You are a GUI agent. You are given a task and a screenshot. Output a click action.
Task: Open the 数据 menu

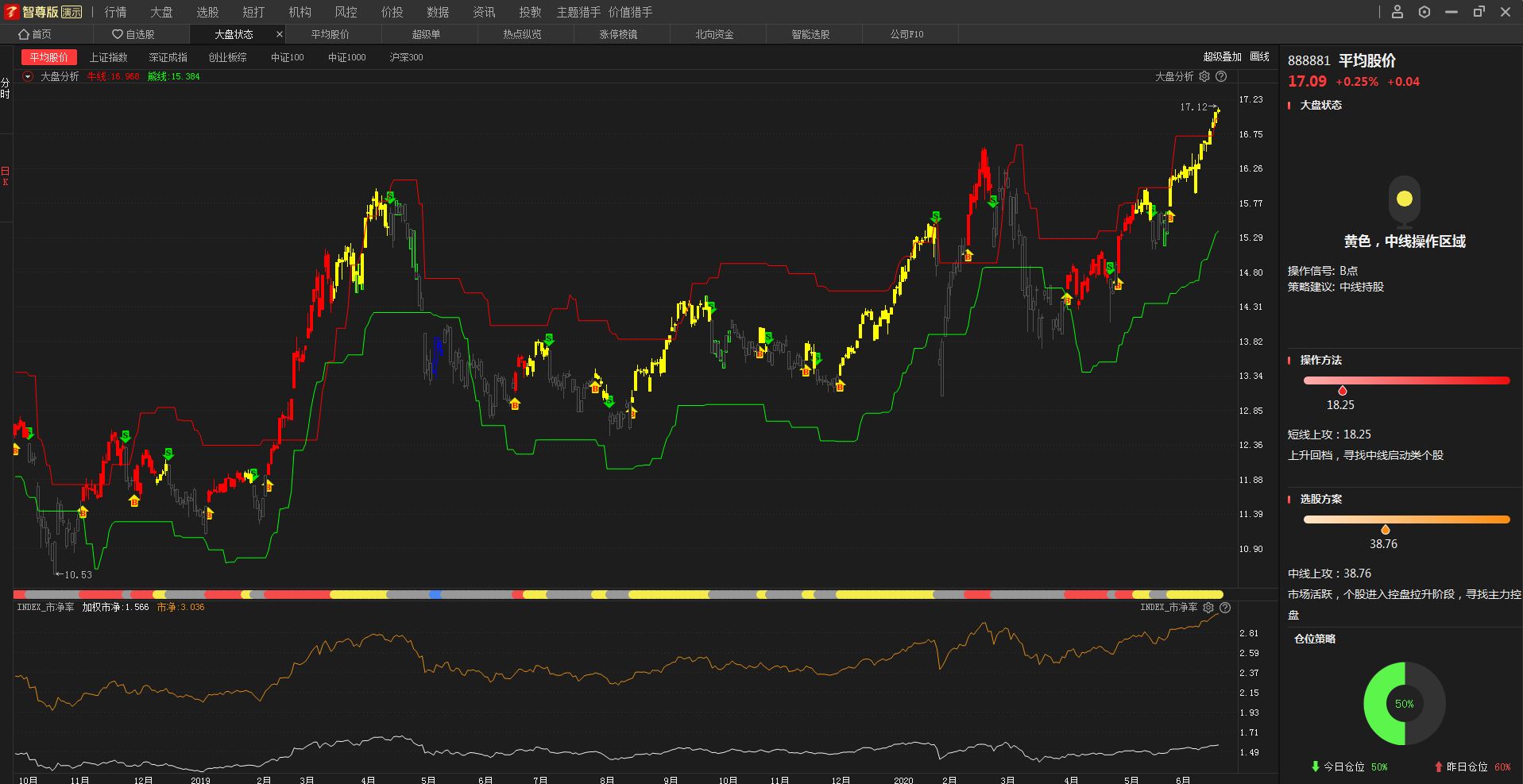click(x=439, y=12)
